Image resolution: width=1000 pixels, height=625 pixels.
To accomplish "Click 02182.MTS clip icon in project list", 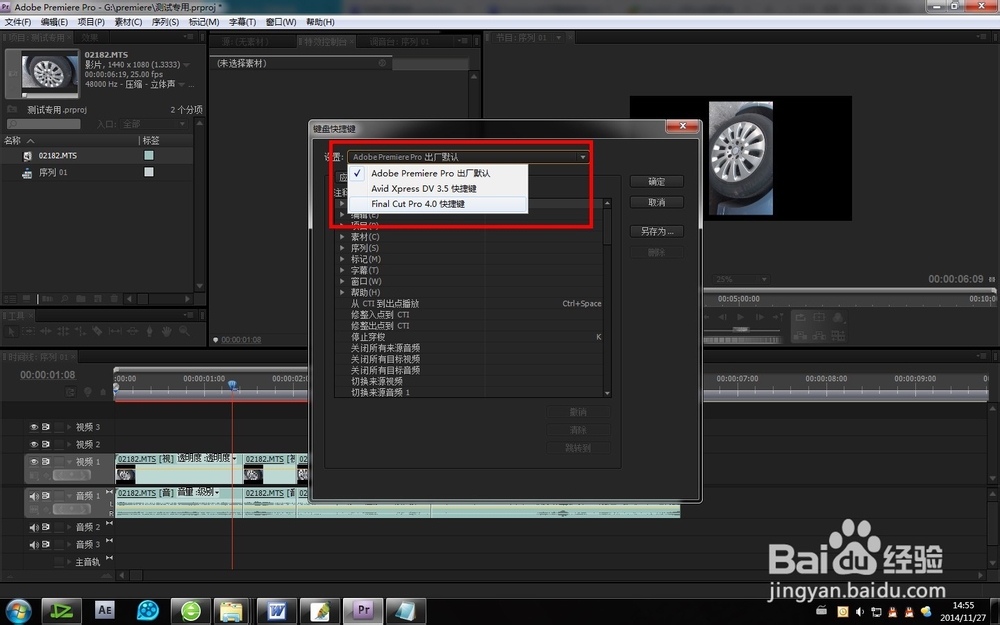I will click(x=27, y=156).
